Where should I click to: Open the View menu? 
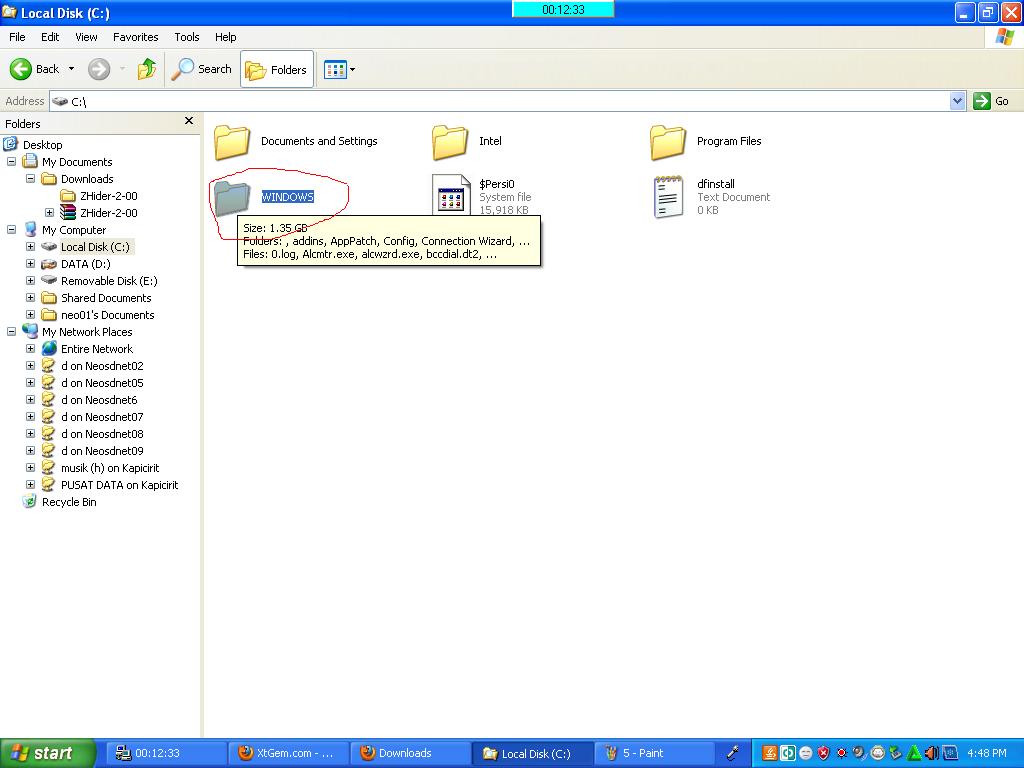click(86, 37)
